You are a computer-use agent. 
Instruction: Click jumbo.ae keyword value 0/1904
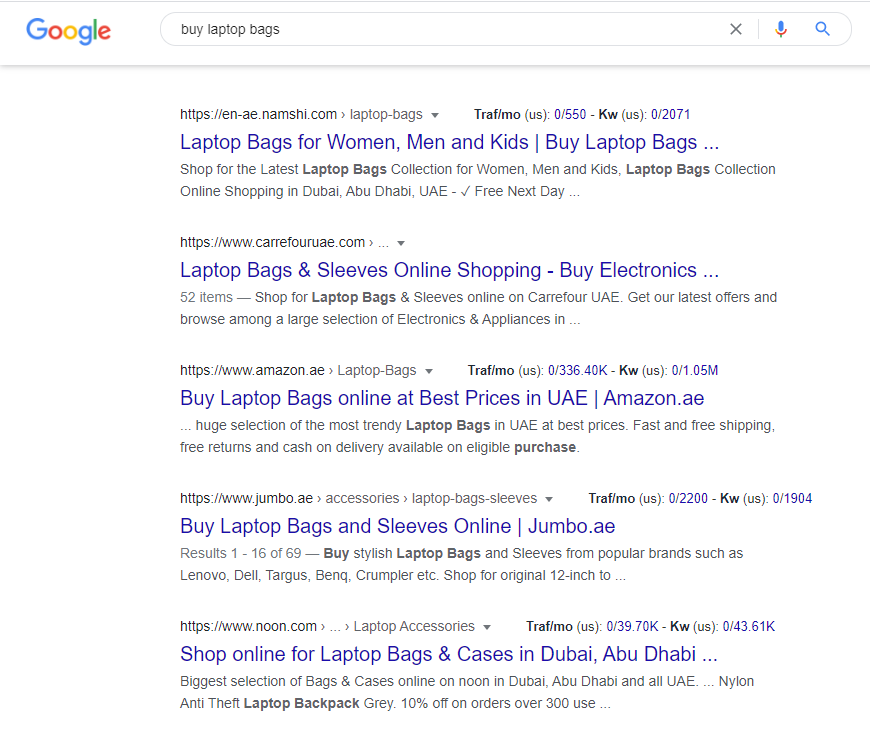pyautogui.click(x=792, y=499)
